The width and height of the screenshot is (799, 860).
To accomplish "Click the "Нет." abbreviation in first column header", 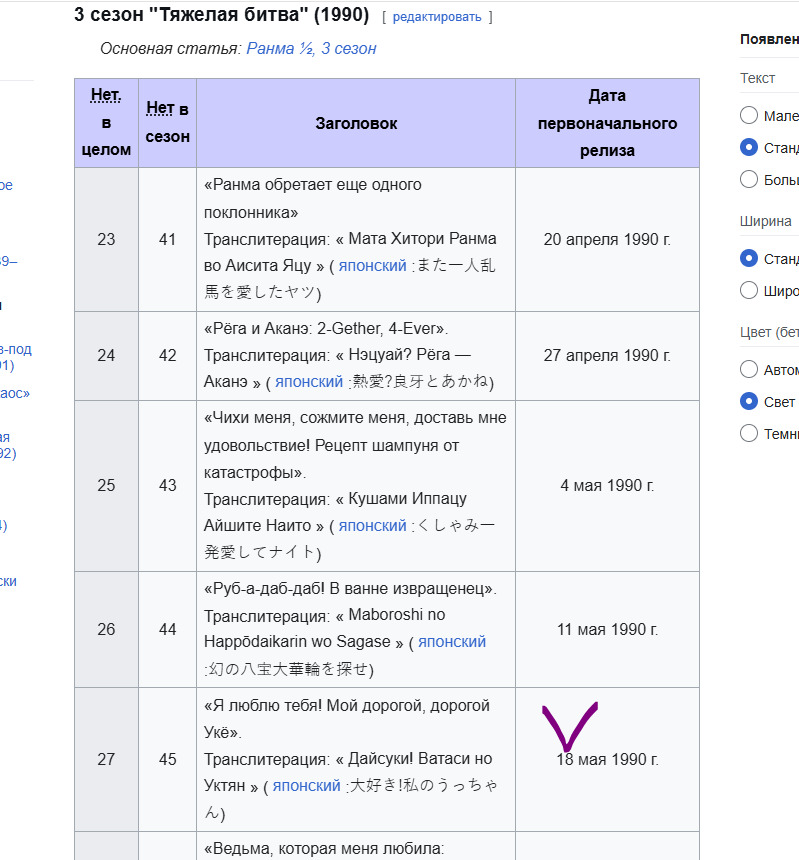I will point(106,96).
